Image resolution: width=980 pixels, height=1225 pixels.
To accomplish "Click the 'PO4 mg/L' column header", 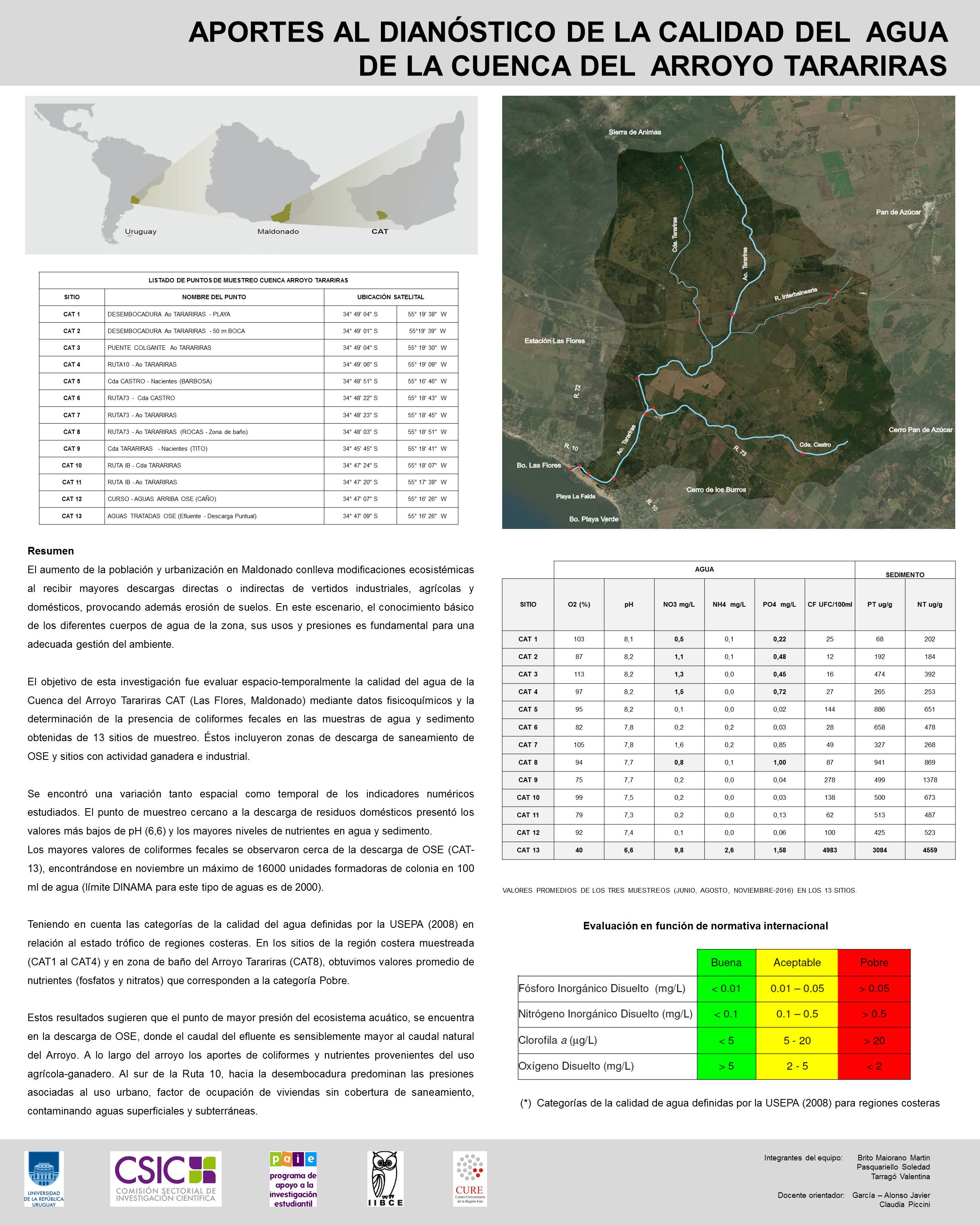I will (x=779, y=605).
